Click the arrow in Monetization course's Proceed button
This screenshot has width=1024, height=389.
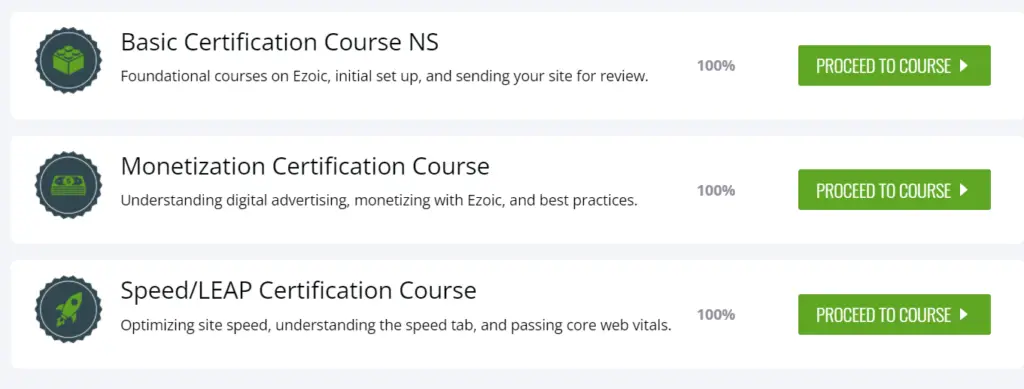point(964,190)
